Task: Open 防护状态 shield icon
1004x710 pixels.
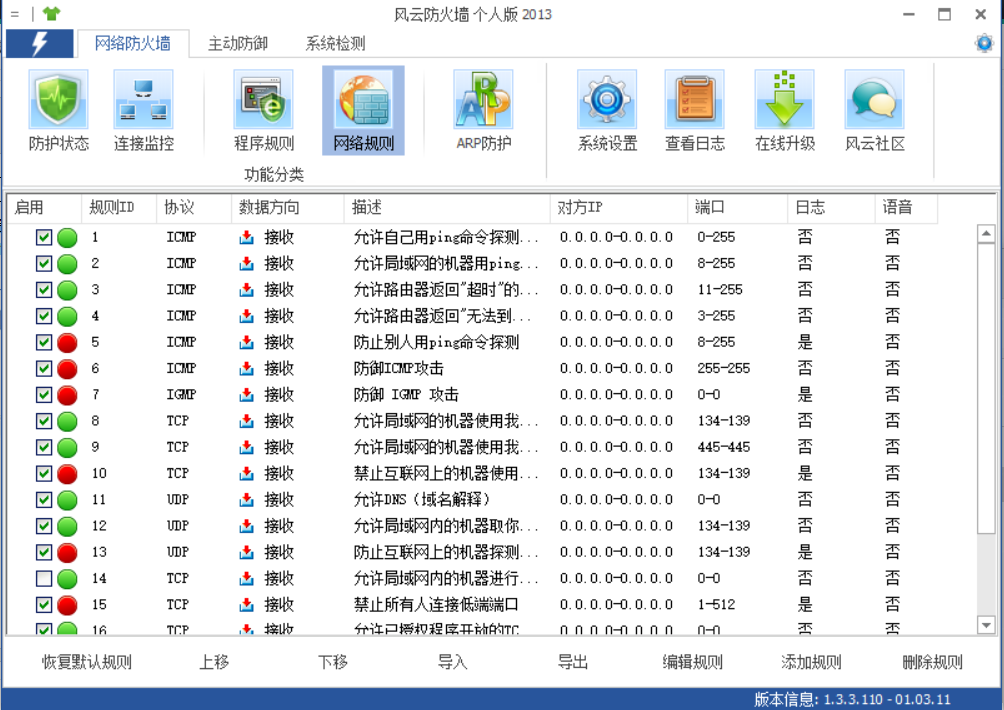Action: click(x=58, y=100)
